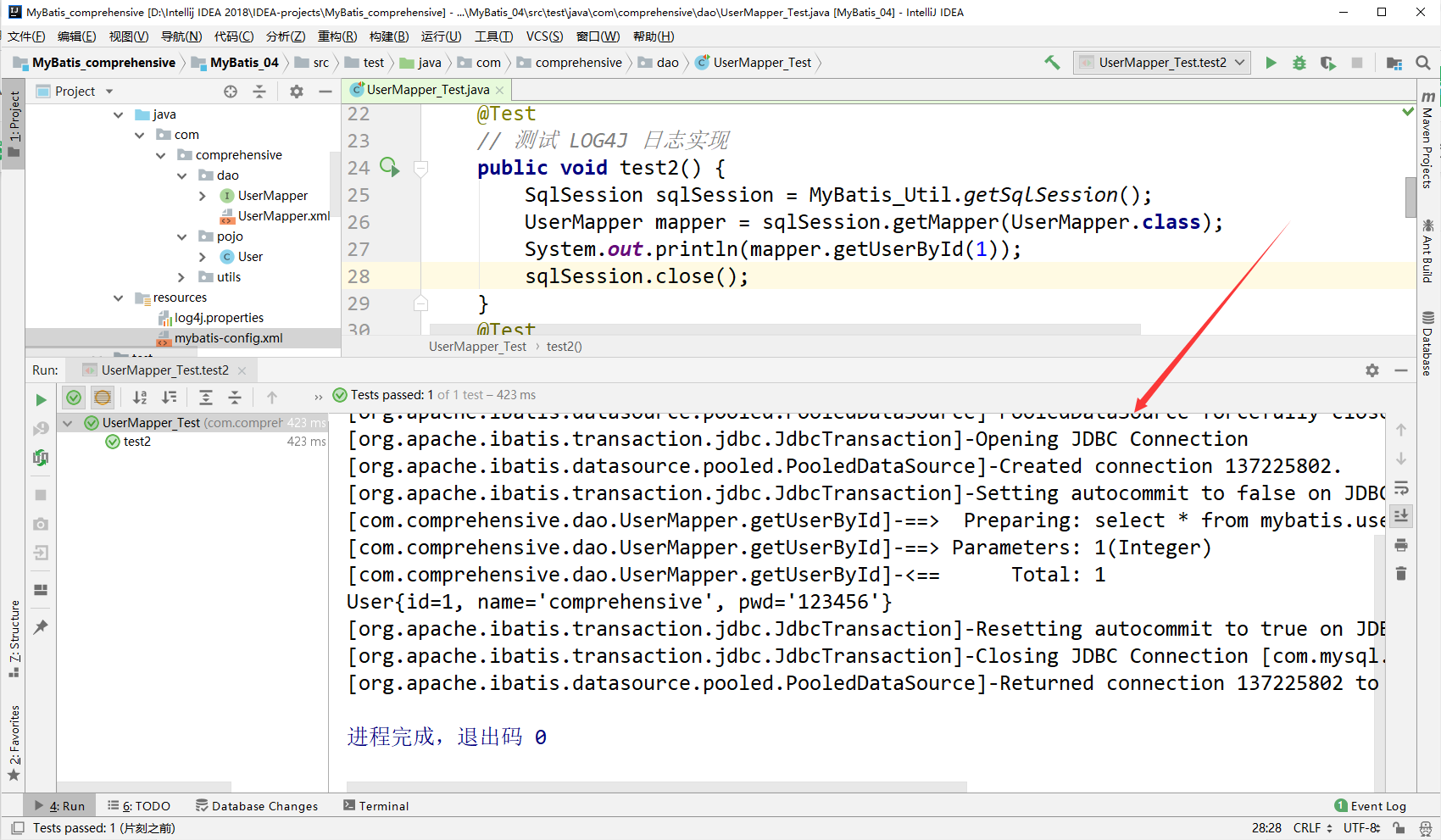Run with coverage from the toolbar
This screenshot has height=840, width=1441.
pos(1327,63)
